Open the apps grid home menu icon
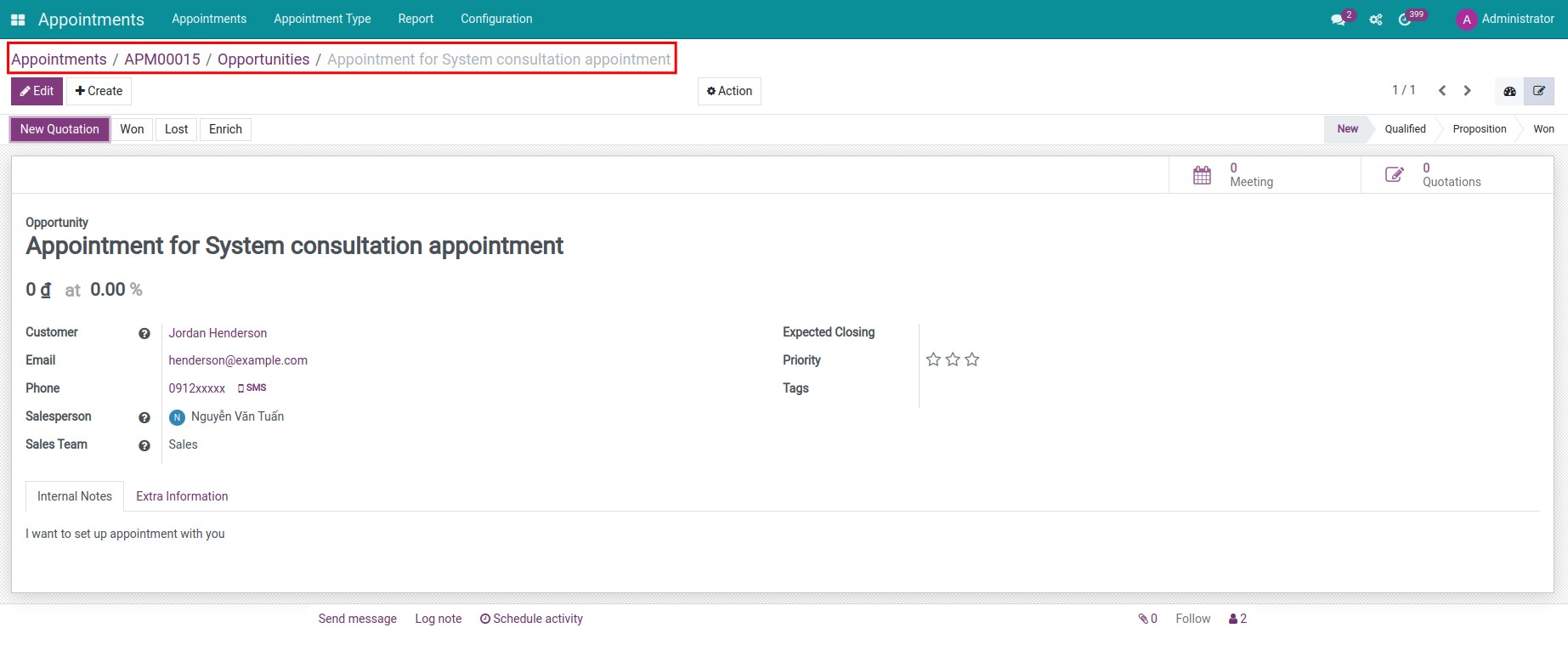The height and width of the screenshot is (662, 1568). tap(18, 20)
